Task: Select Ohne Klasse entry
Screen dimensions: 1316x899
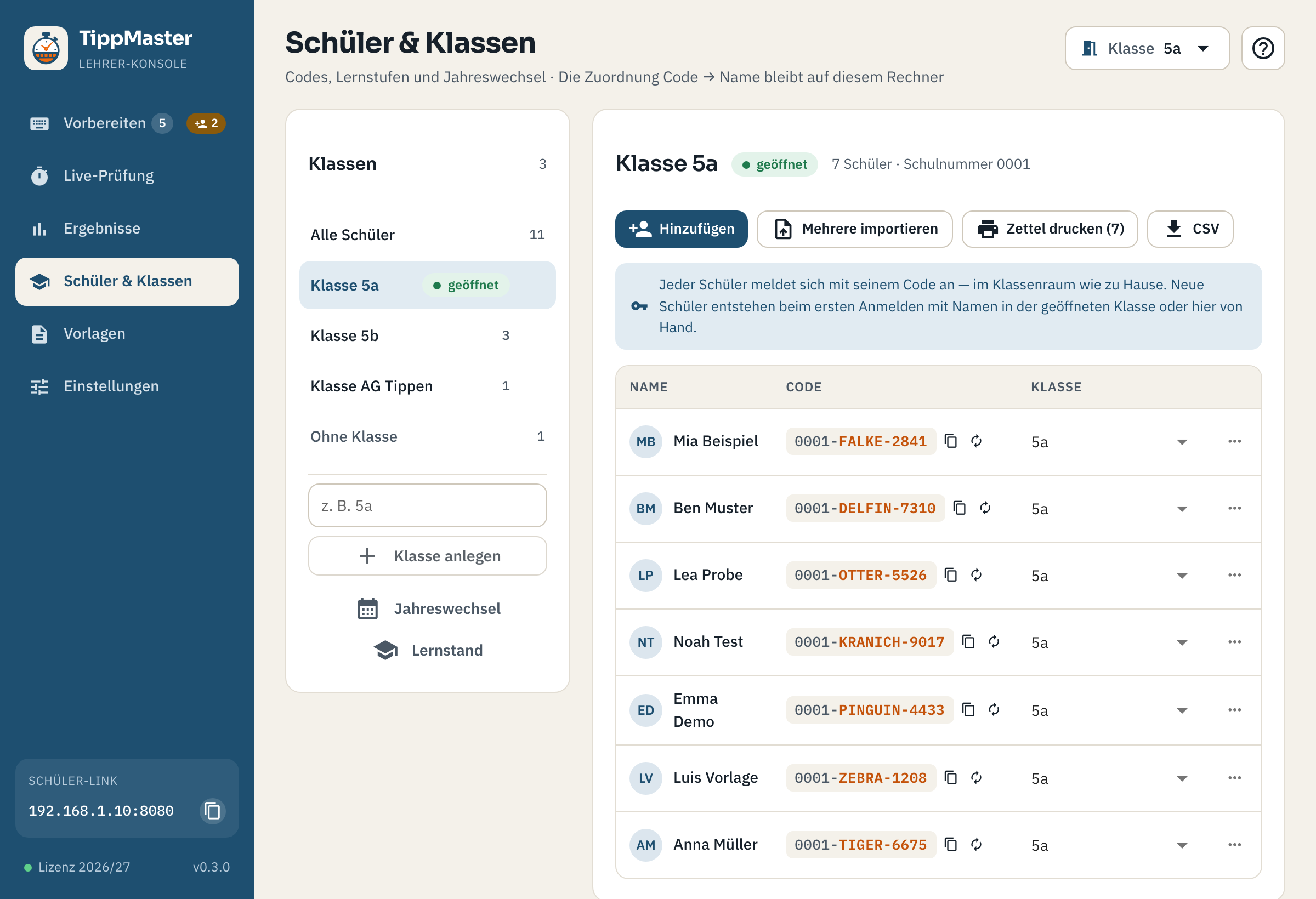Action: pos(428,436)
